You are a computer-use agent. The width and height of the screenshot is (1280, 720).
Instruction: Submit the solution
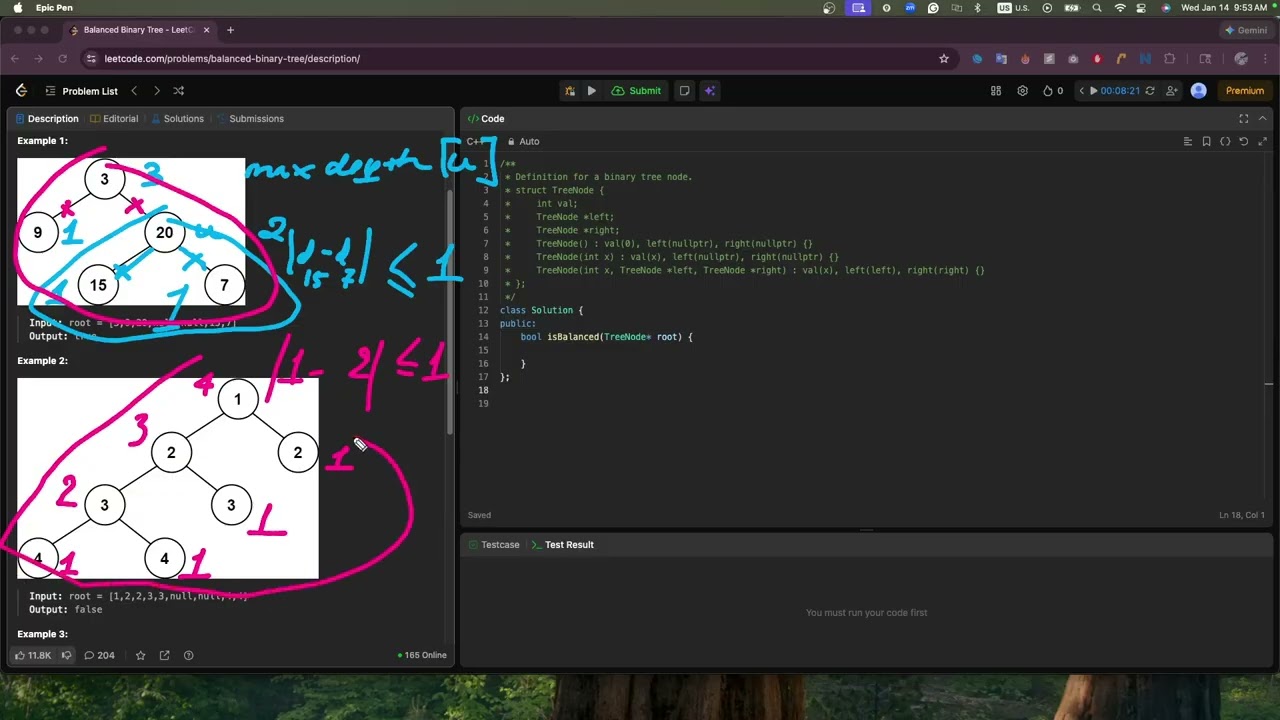tap(636, 91)
